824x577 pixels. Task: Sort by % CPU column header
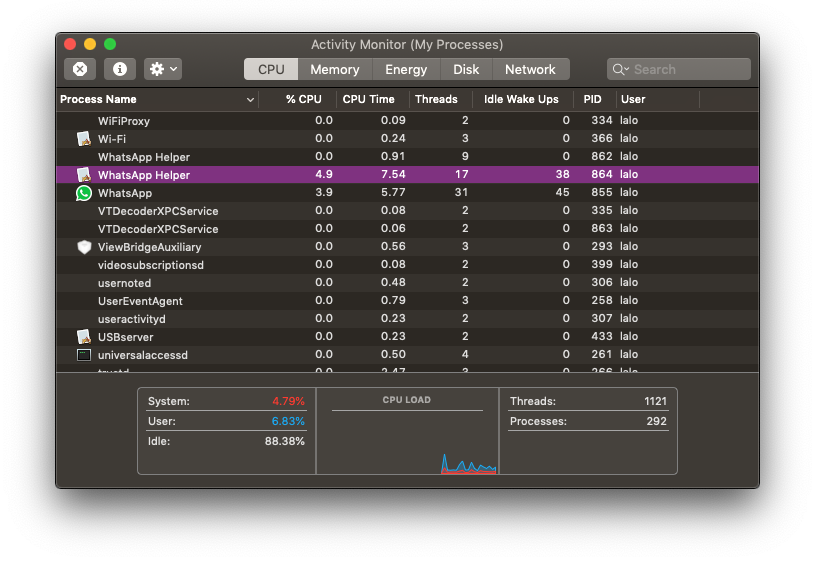(x=303, y=99)
